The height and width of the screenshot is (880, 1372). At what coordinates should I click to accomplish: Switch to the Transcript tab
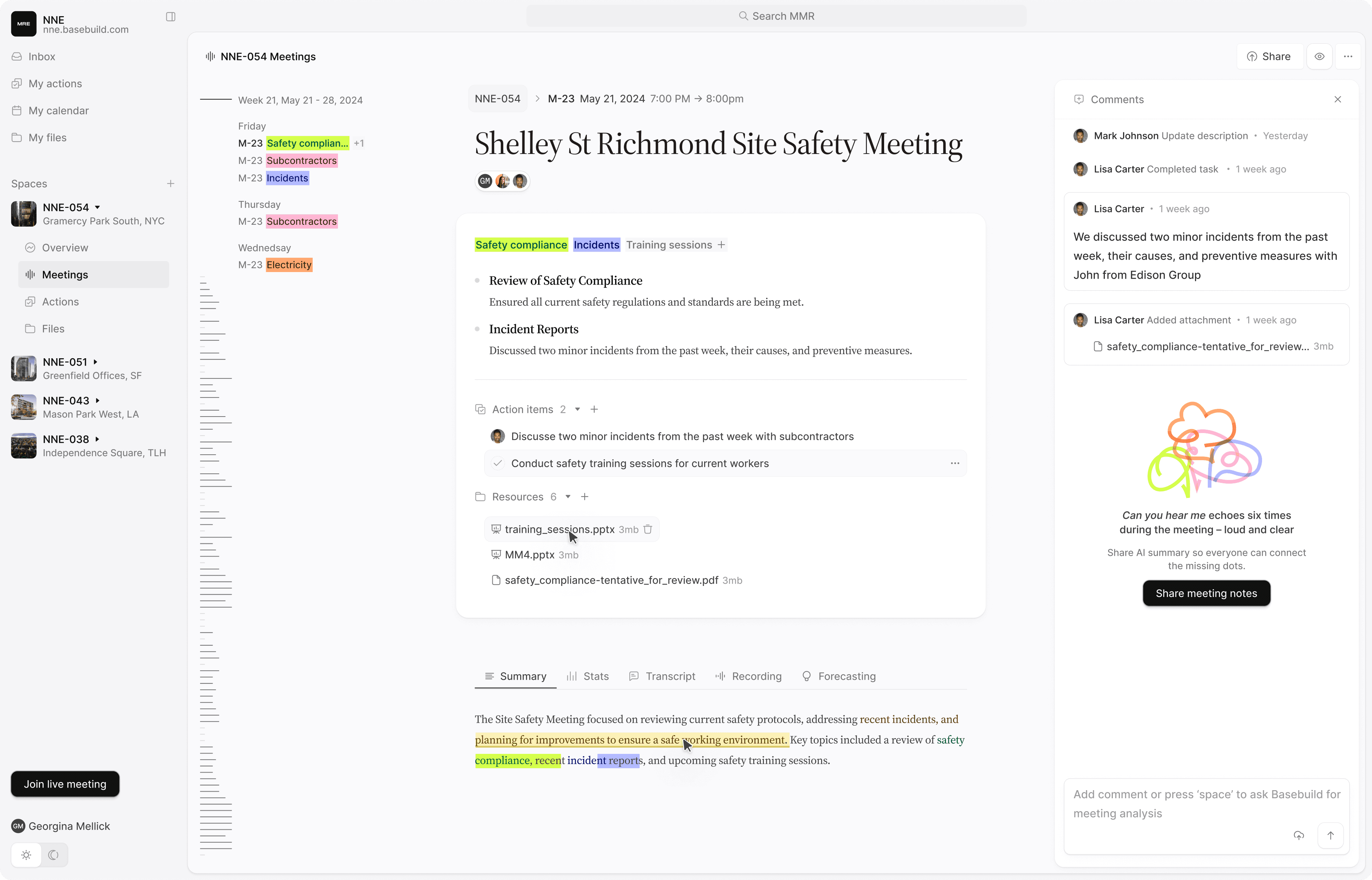(x=662, y=676)
